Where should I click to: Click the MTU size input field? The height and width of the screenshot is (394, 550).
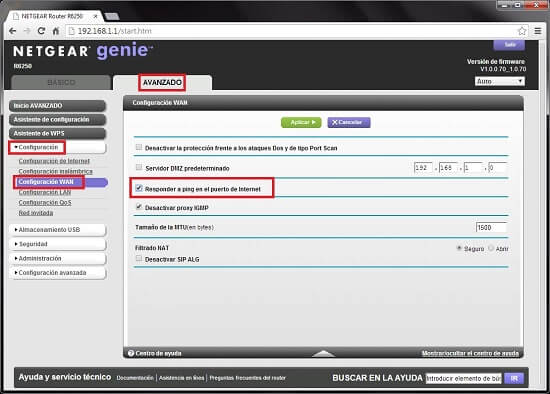click(491, 227)
